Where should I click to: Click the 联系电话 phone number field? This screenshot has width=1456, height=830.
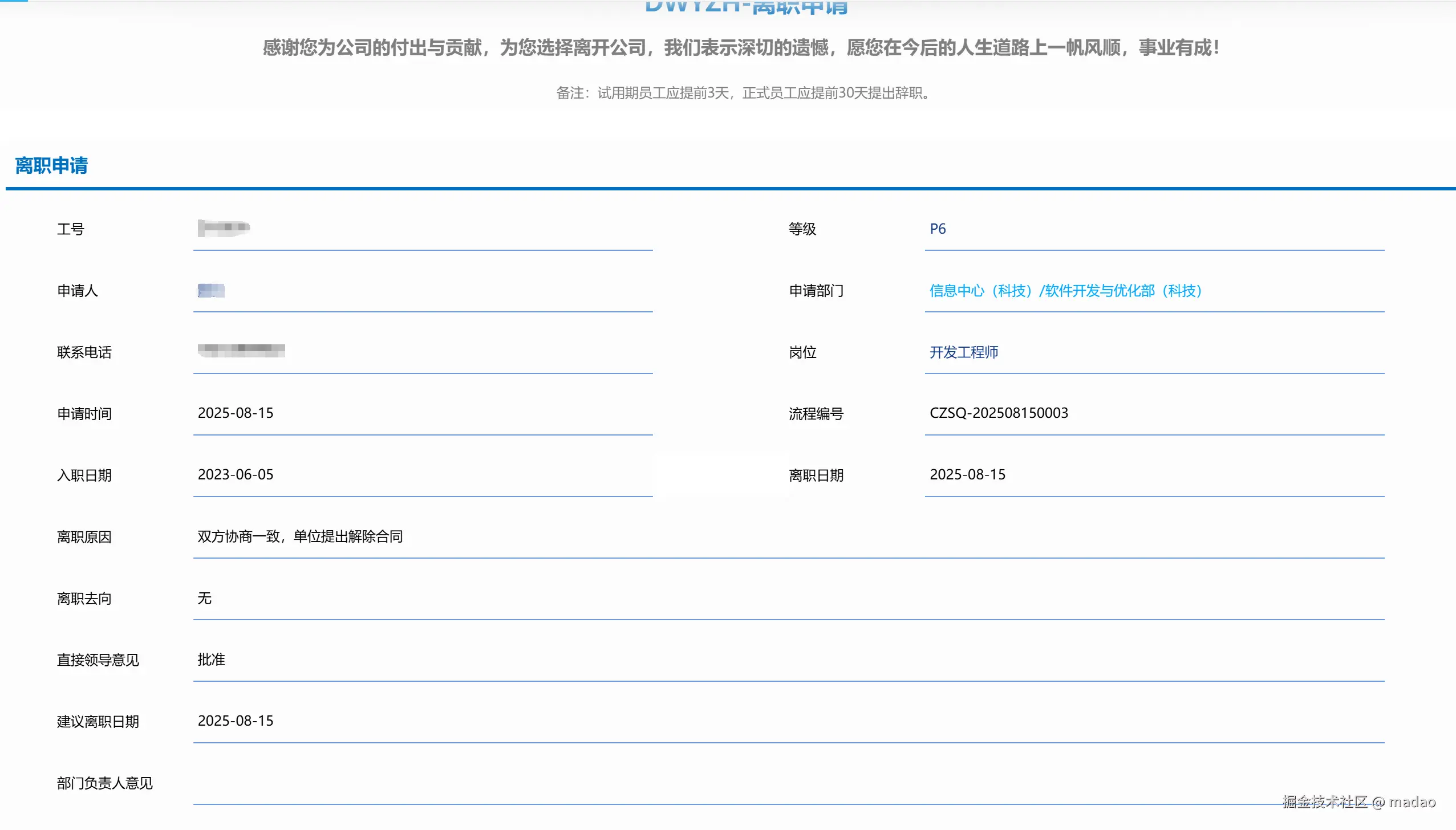(x=422, y=353)
